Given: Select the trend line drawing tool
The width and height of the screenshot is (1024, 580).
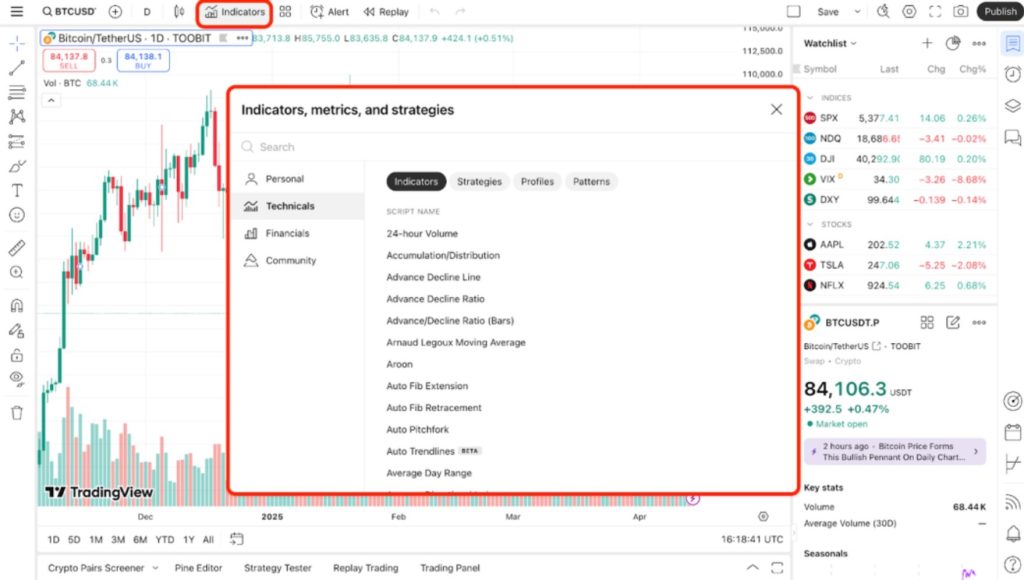Looking at the screenshot, I should 17,68.
